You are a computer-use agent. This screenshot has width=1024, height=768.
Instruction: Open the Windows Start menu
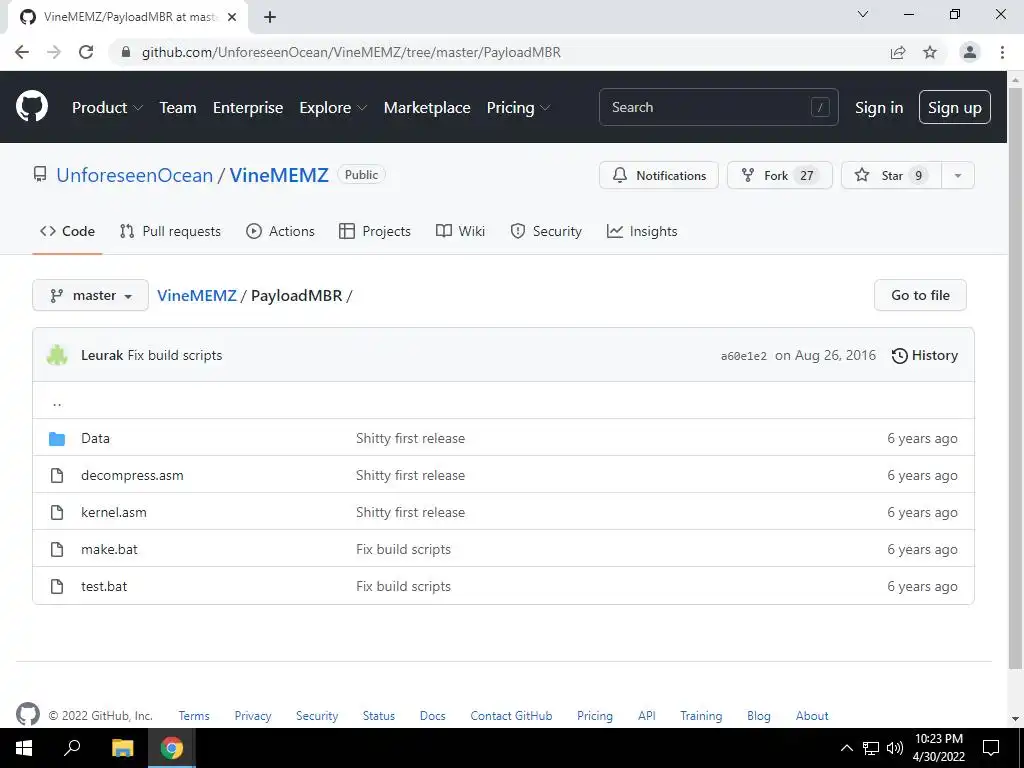(24, 748)
